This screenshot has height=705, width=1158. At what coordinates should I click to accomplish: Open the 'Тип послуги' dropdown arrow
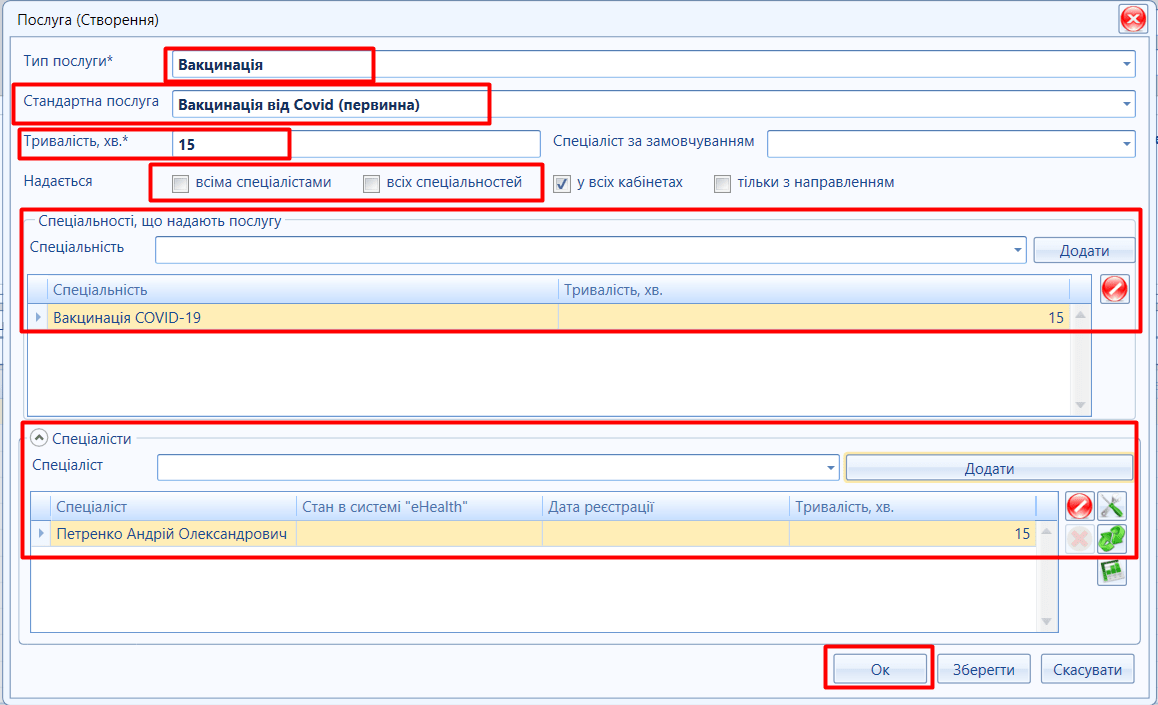tap(1126, 64)
